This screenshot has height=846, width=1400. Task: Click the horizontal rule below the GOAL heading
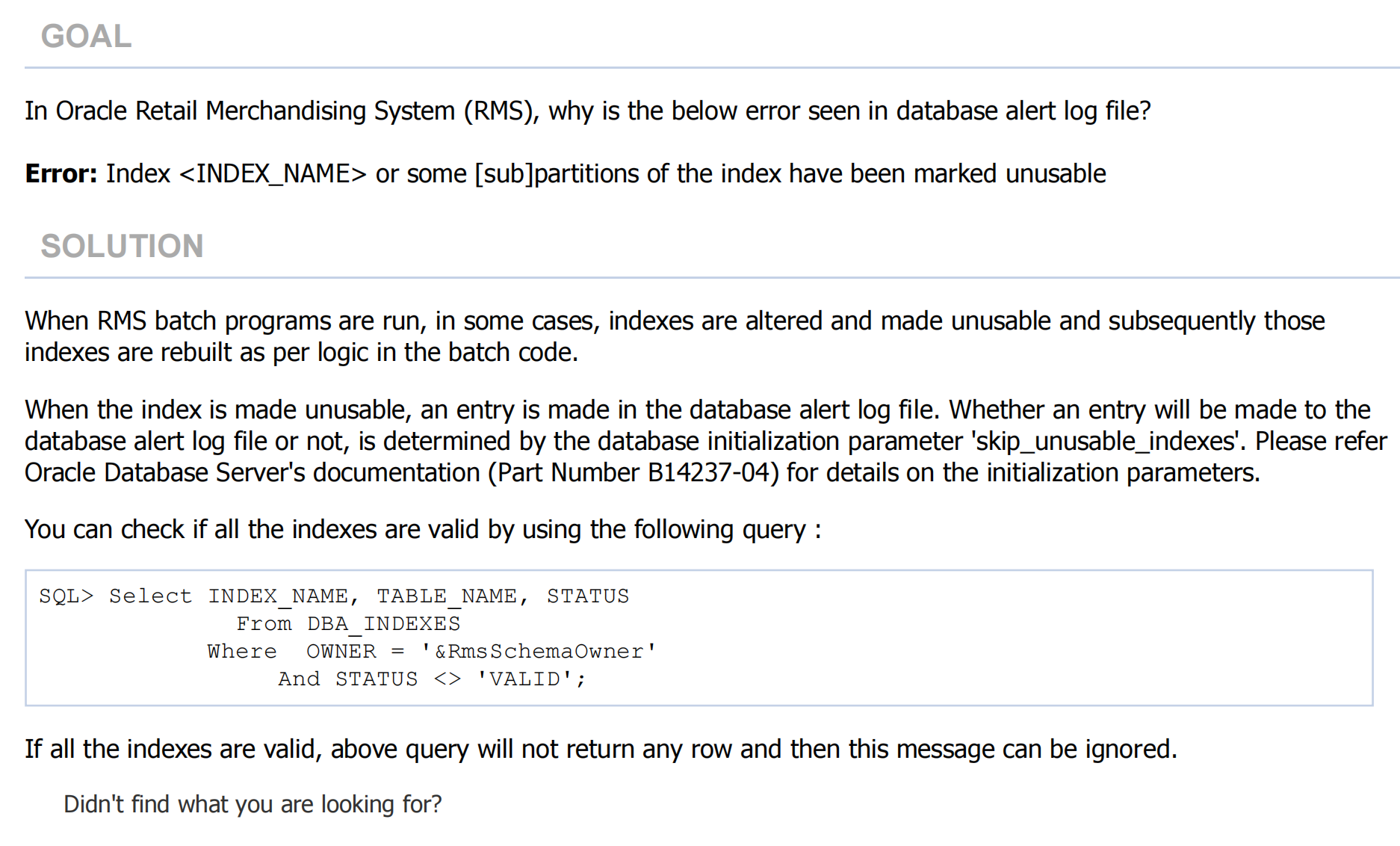coord(711,68)
